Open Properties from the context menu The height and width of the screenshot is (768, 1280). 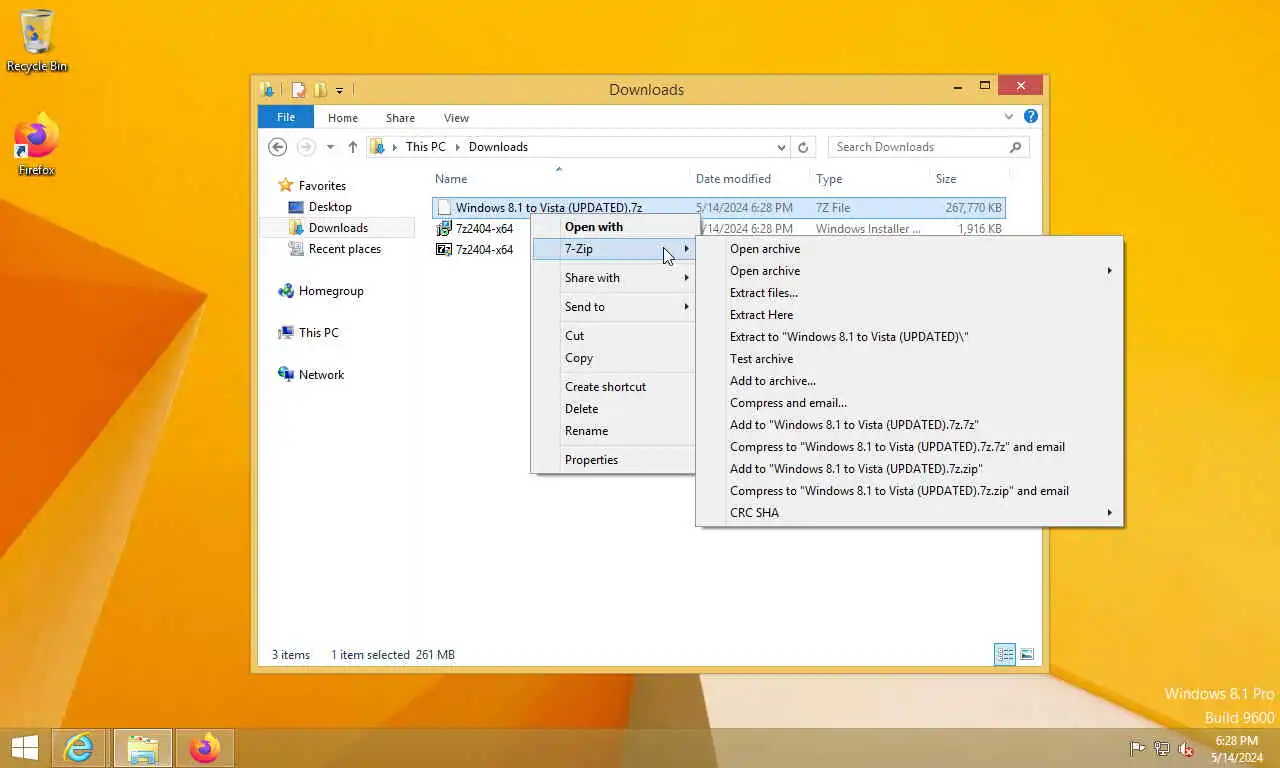[x=613, y=460]
